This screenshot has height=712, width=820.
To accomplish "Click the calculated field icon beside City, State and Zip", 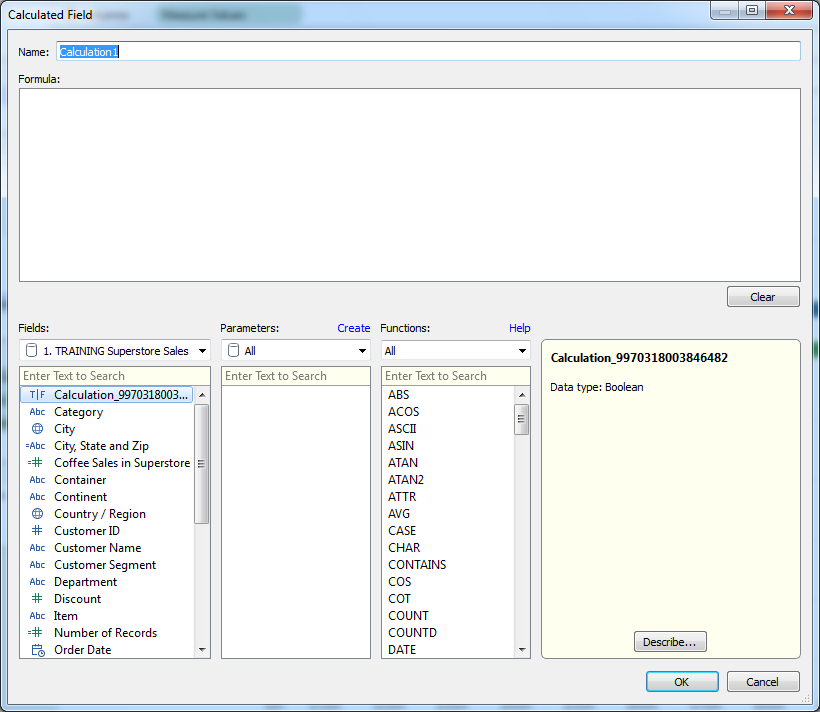I will (37, 445).
